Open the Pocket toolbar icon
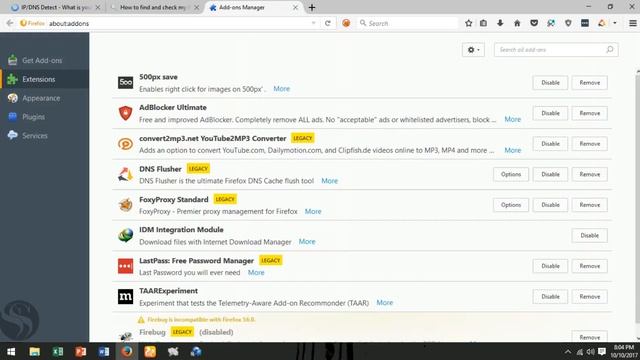Screen dimensions: 640x360 pyautogui.click(x=534, y=23)
